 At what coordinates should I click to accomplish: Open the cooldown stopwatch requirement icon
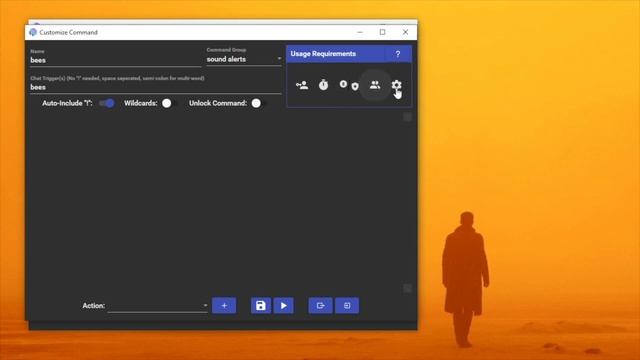click(323, 84)
